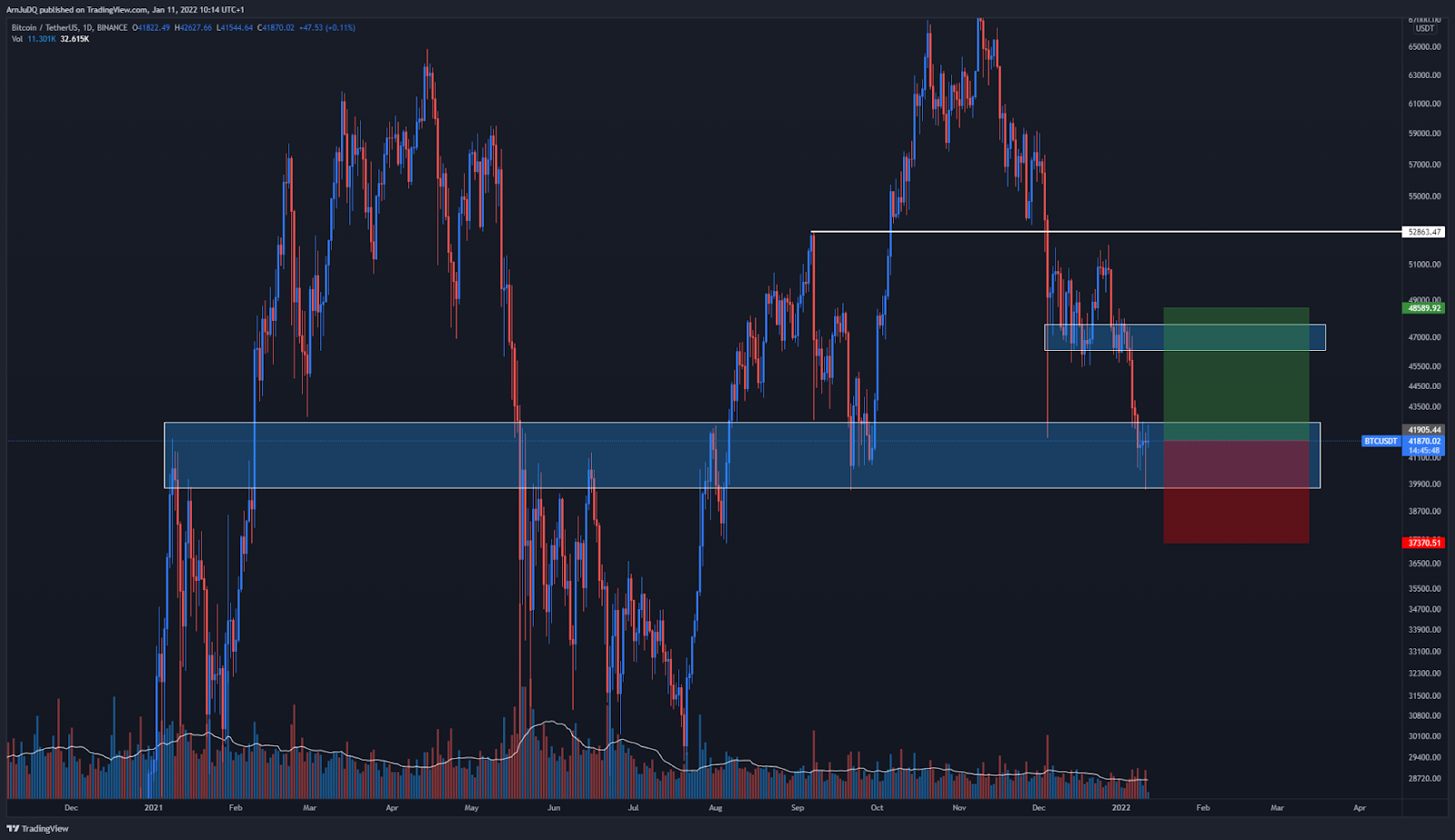The image size is (1455, 840).
Task: Click the Vol indicator label
Action: pyautogui.click(x=17, y=39)
